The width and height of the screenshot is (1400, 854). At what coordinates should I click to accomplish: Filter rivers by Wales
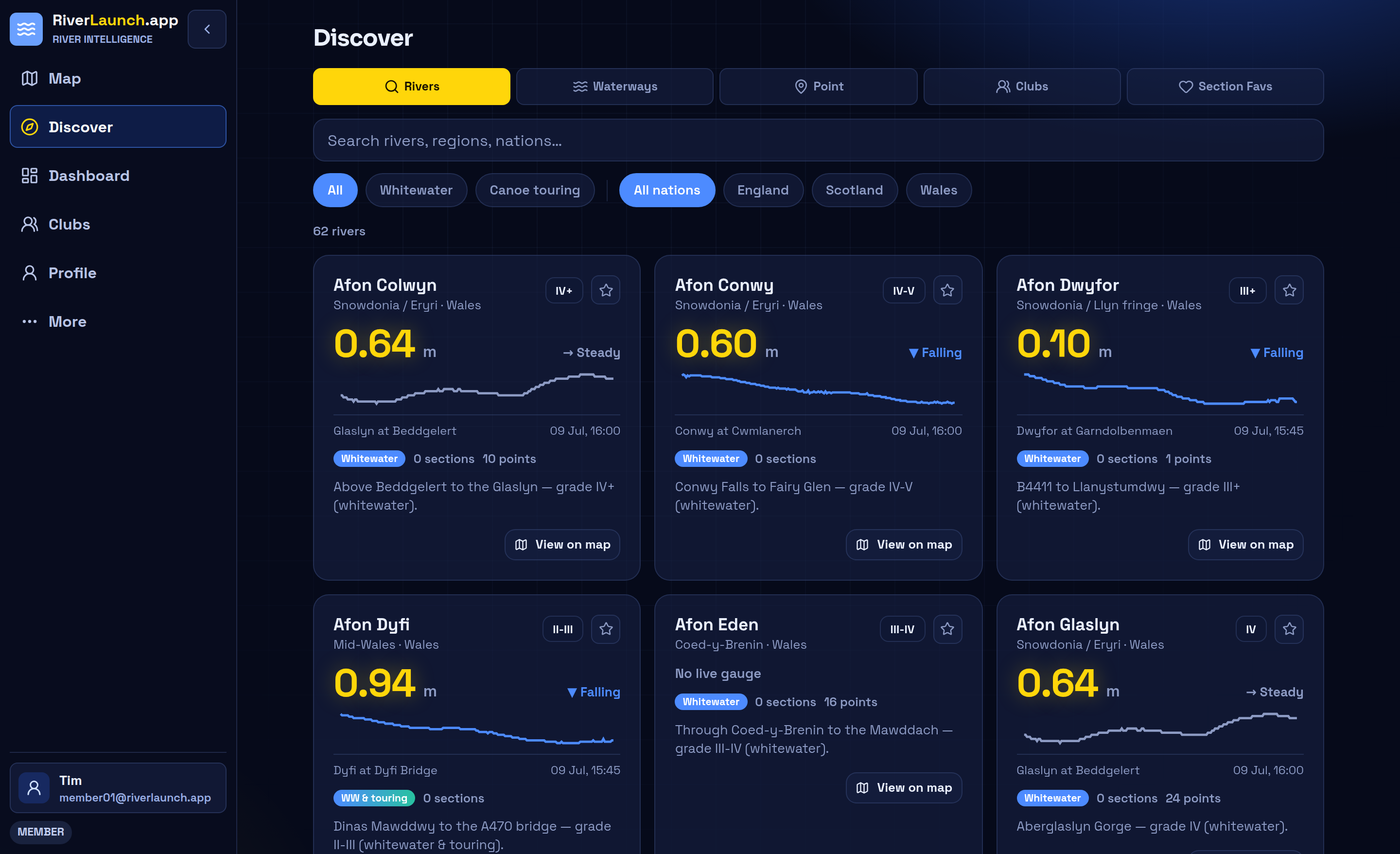tap(939, 190)
